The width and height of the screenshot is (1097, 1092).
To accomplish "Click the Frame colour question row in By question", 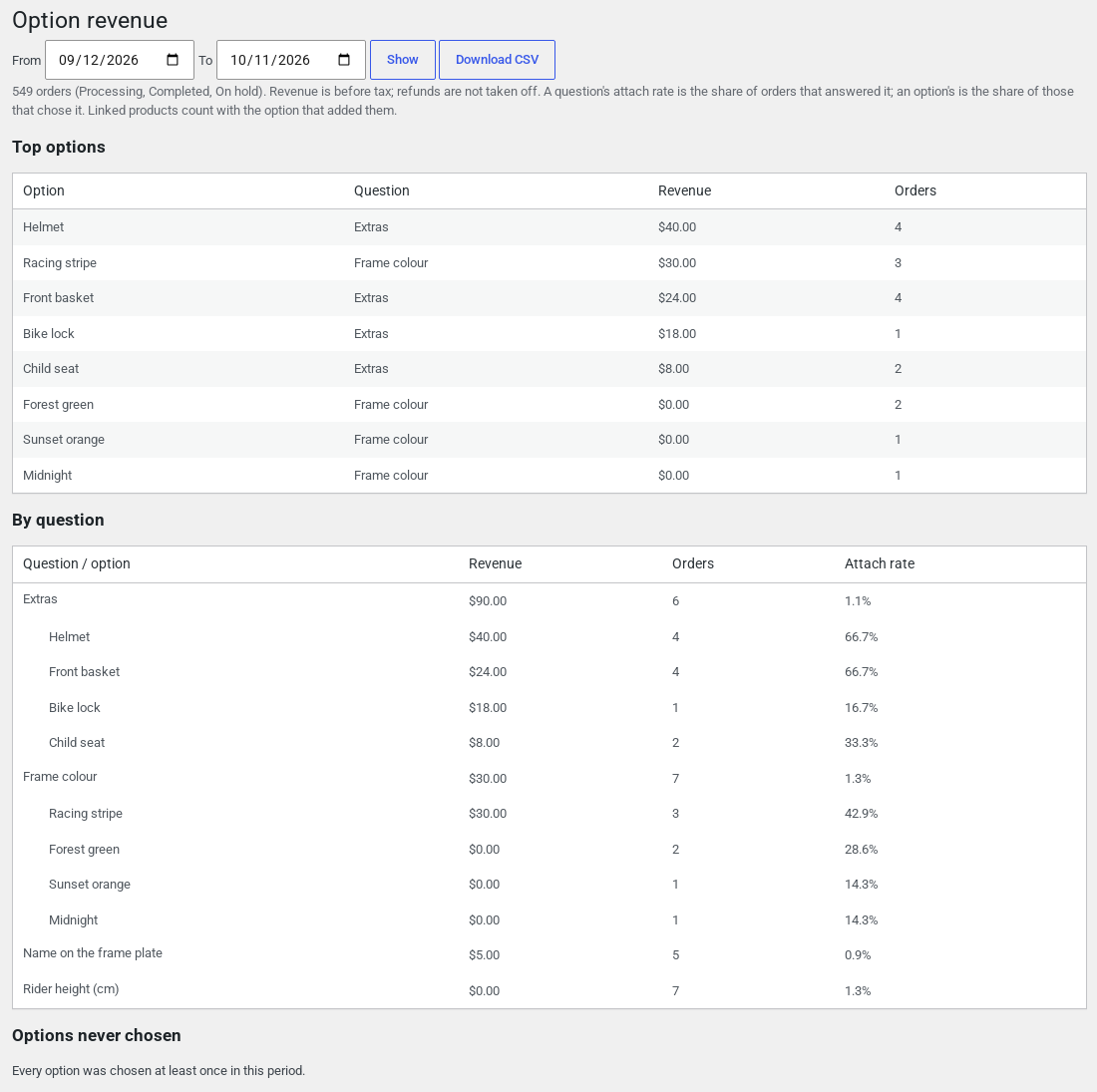I will pos(549,778).
